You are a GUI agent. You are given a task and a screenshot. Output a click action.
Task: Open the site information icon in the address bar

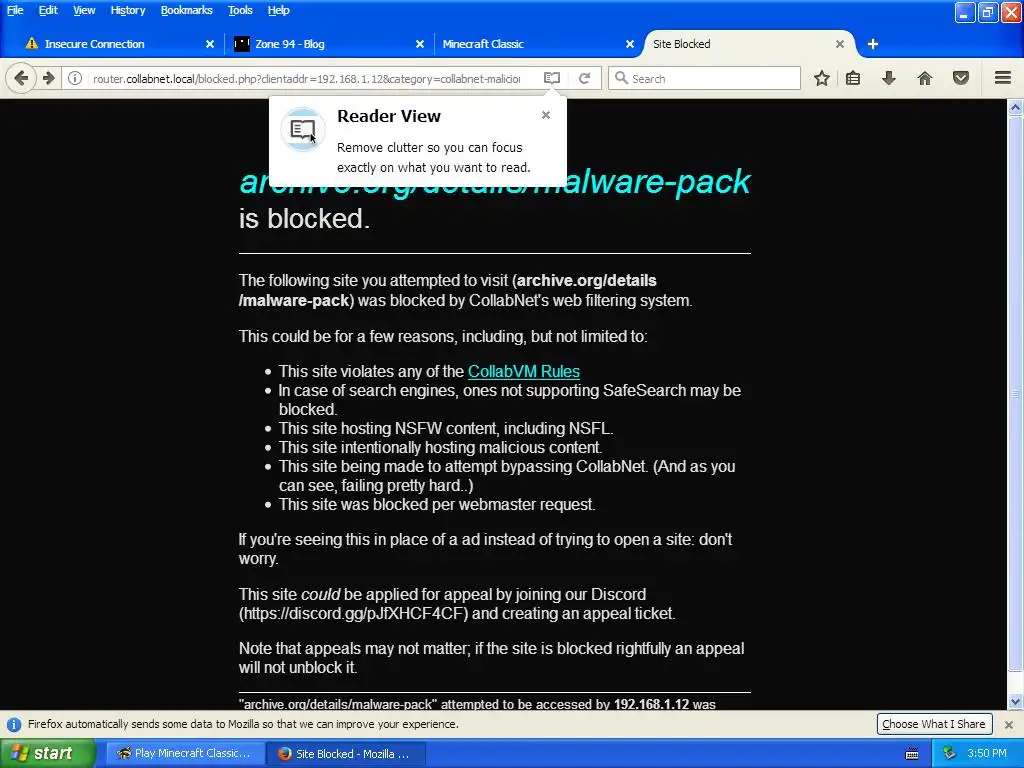[x=75, y=78]
